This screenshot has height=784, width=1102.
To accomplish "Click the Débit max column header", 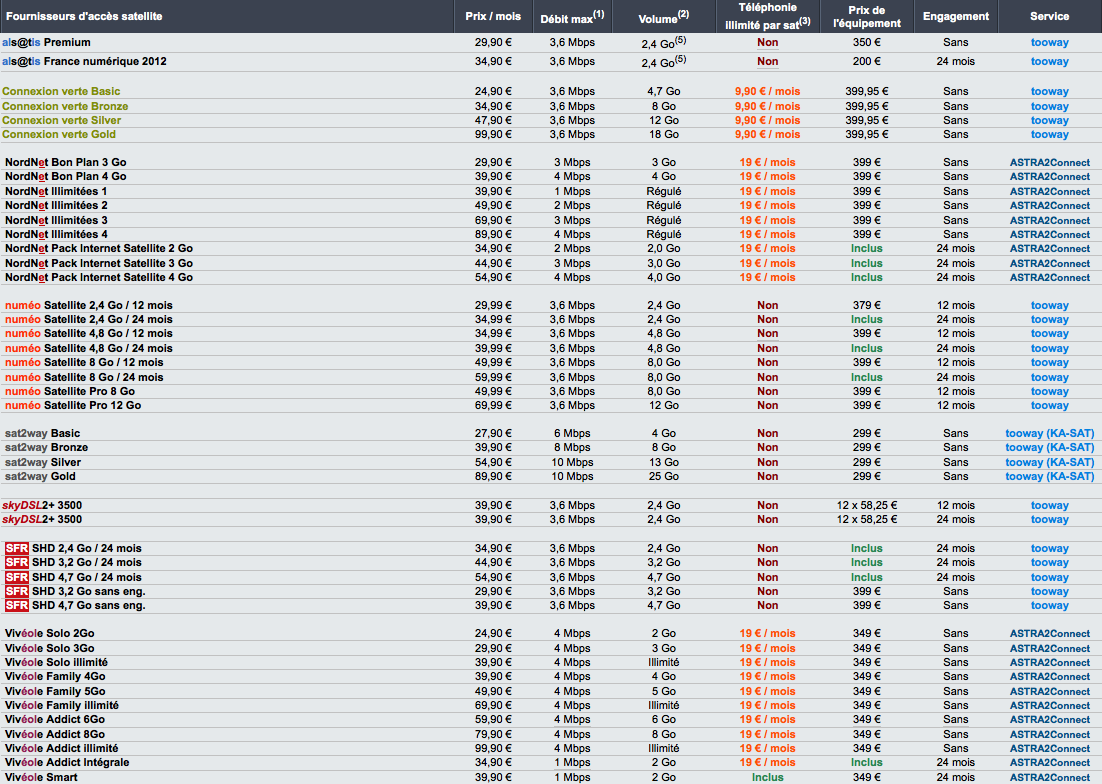I will pos(571,17).
